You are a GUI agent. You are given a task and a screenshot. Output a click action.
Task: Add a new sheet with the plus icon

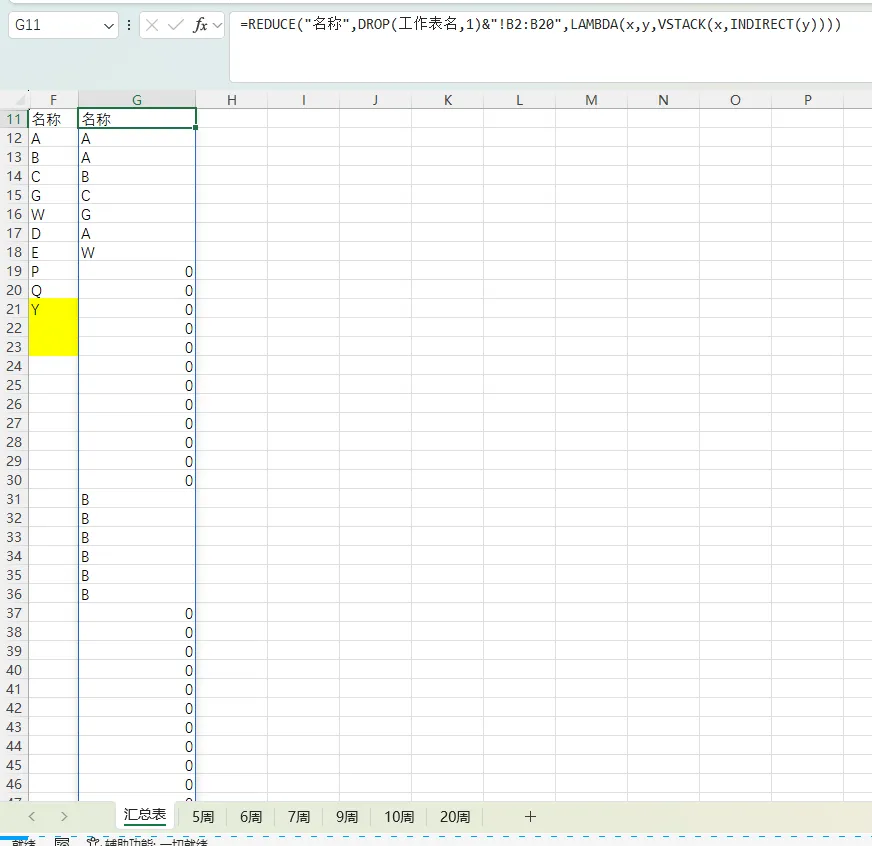tap(530, 817)
